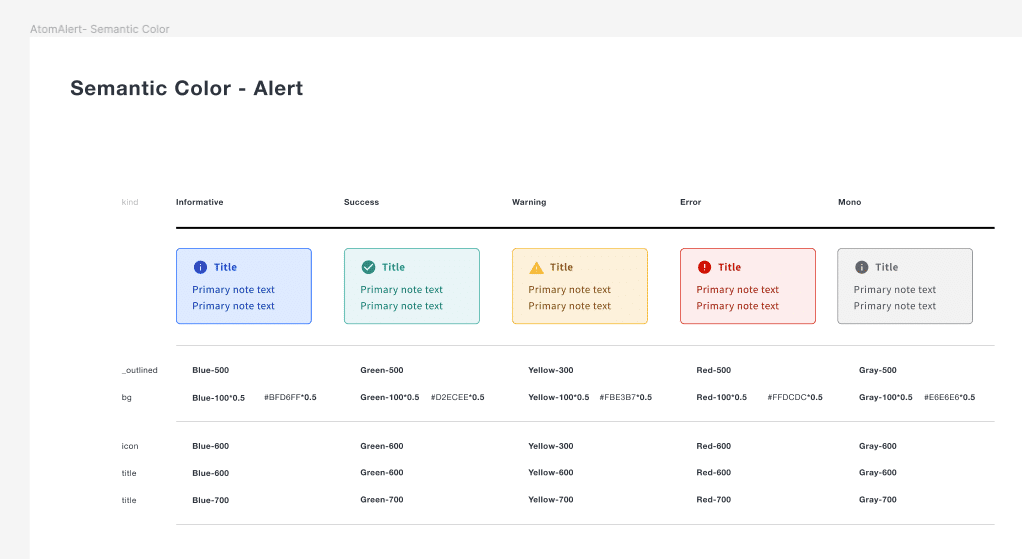Click the gray info icon in Mono alert
The image size is (1022, 559).
coord(862,267)
